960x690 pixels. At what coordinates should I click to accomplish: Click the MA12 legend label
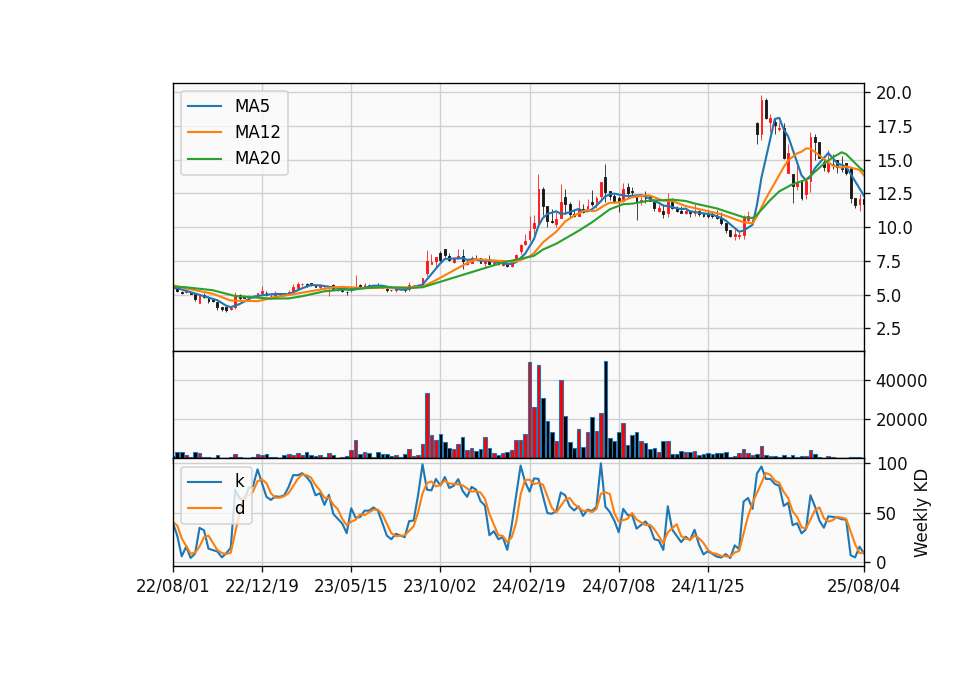257,132
